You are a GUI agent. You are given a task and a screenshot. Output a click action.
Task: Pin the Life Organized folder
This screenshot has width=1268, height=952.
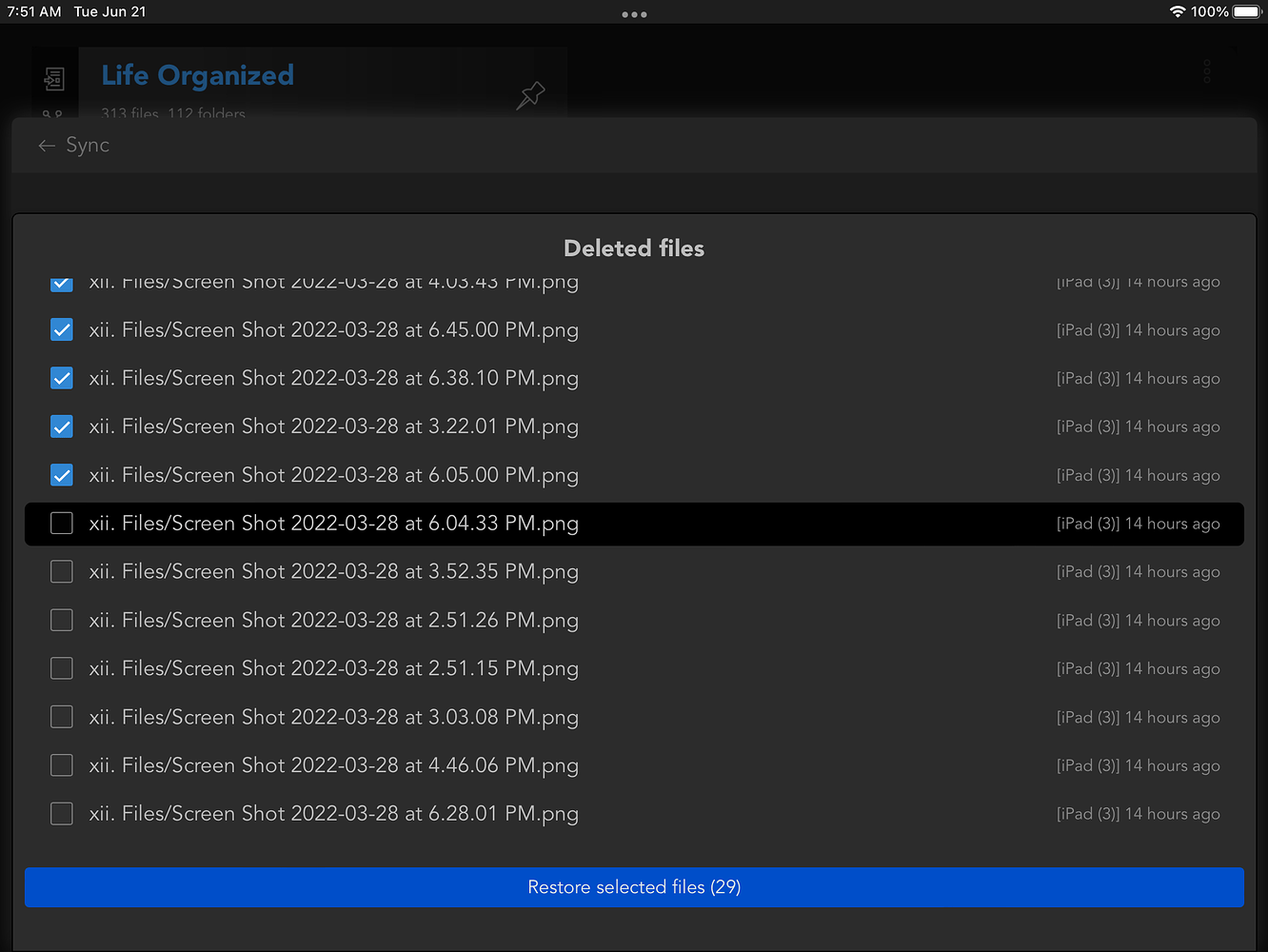(530, 95)
